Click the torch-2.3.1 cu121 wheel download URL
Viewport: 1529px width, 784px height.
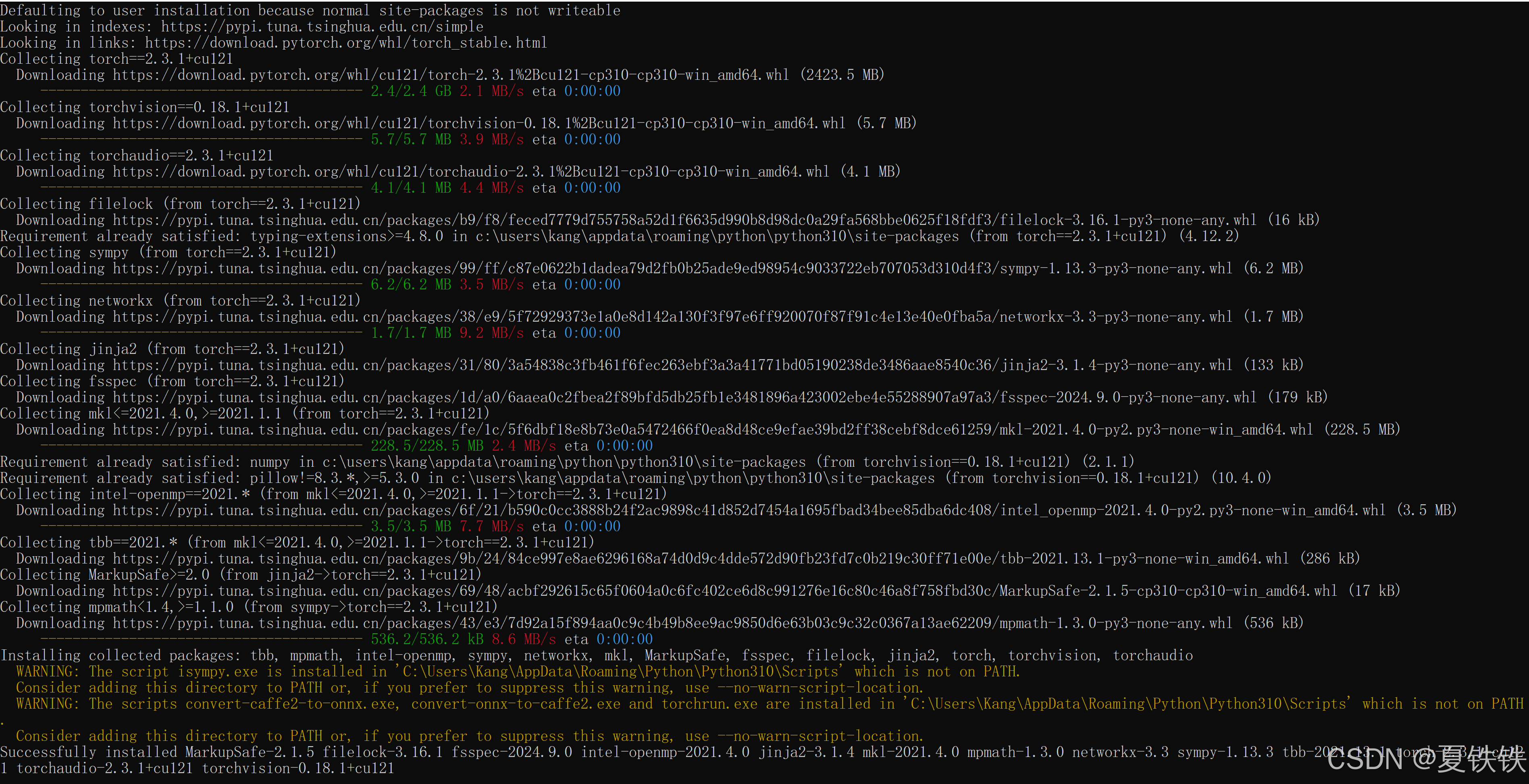click(x=451, y=75)
